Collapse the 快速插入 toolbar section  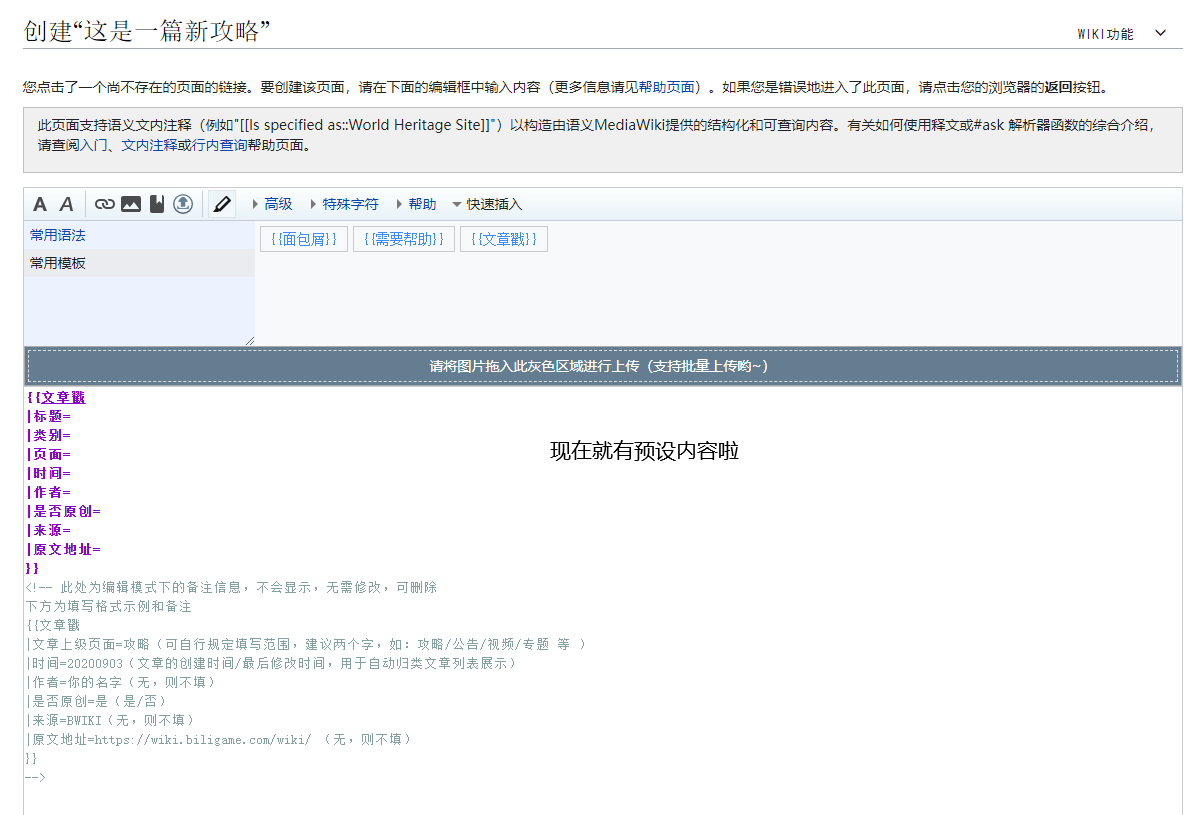pos(487,204)
